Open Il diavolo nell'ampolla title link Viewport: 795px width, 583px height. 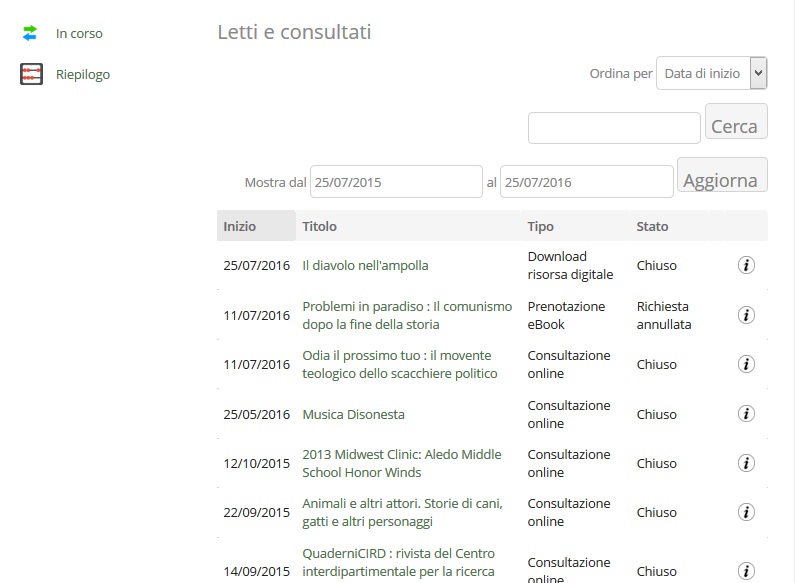[x=365, y=265]
